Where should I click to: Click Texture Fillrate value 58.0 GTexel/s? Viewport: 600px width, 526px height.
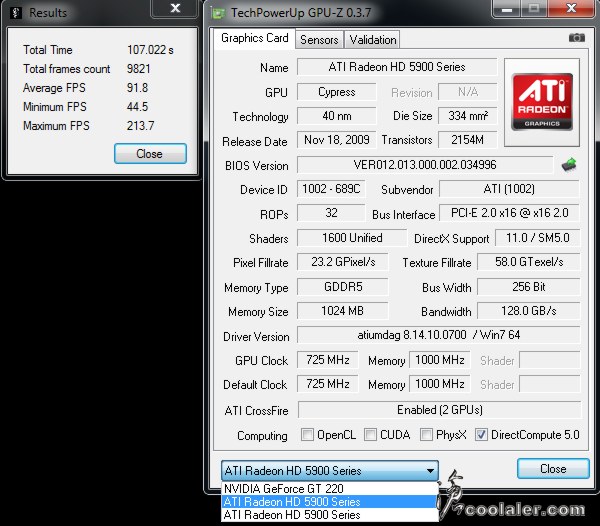point(529,262)
